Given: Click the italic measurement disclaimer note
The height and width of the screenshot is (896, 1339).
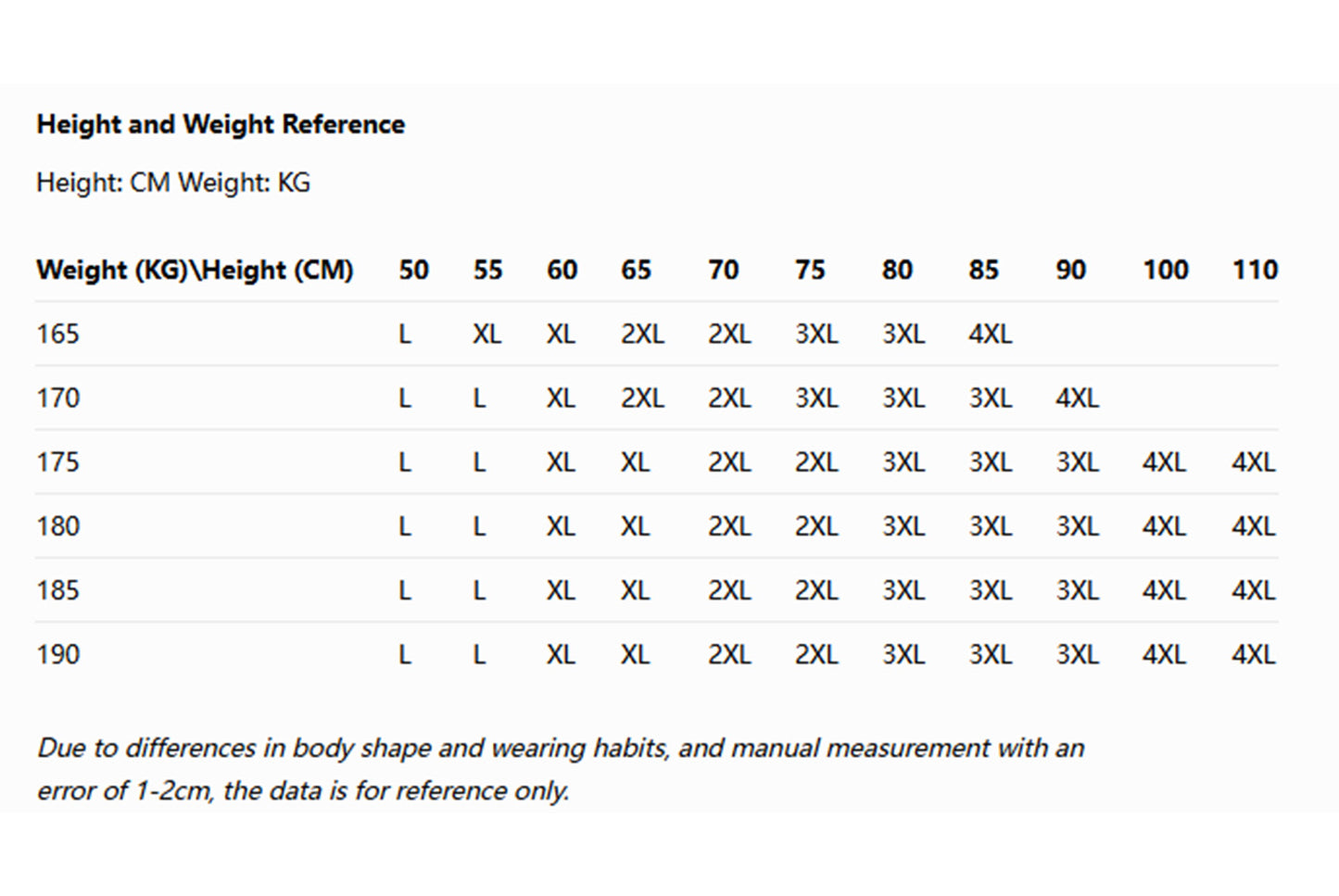Looking at the screenshot, I should click(x=560, y=769).
